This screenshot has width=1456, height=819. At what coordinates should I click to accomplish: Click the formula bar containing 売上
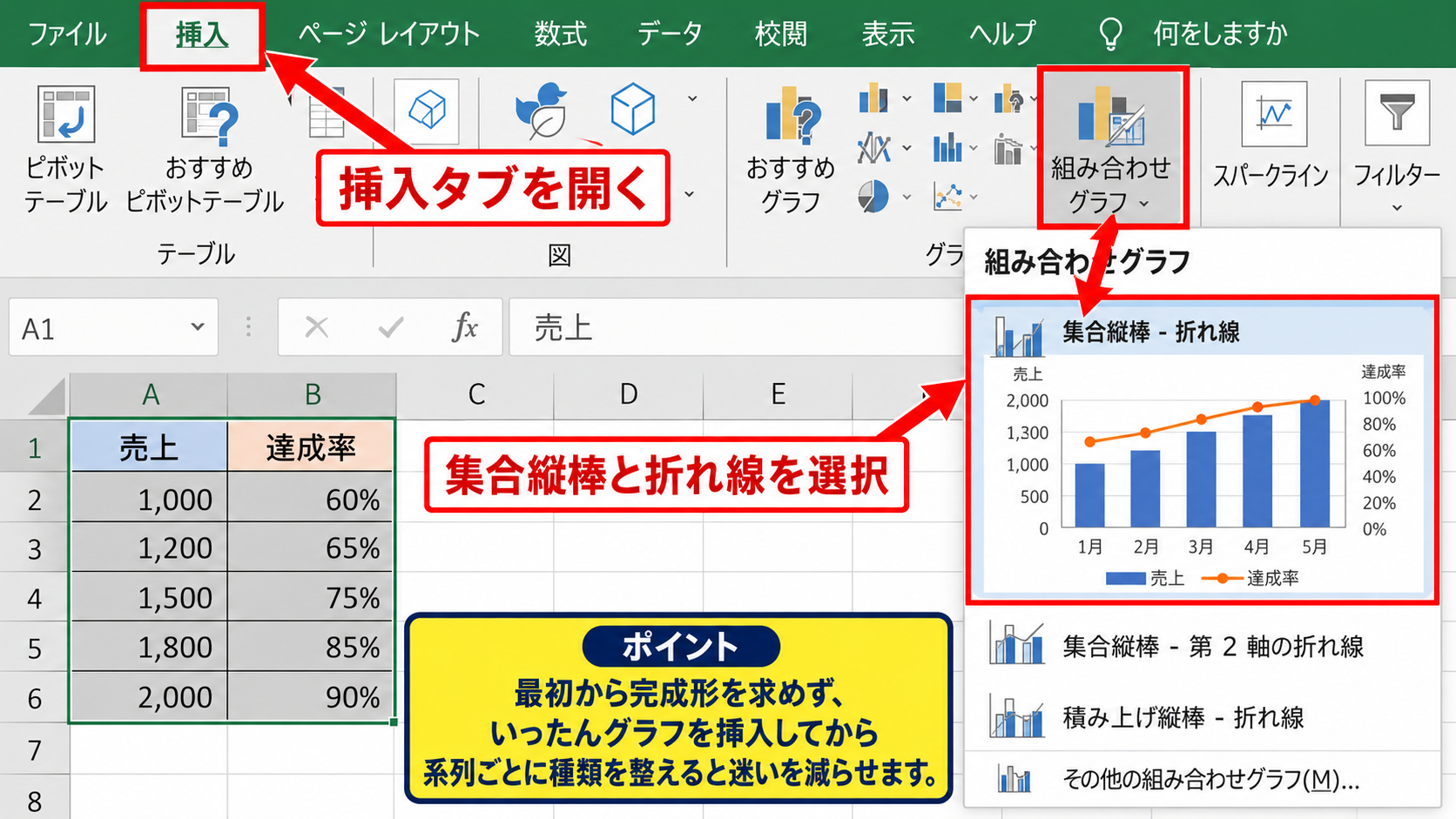coord(736,328)
